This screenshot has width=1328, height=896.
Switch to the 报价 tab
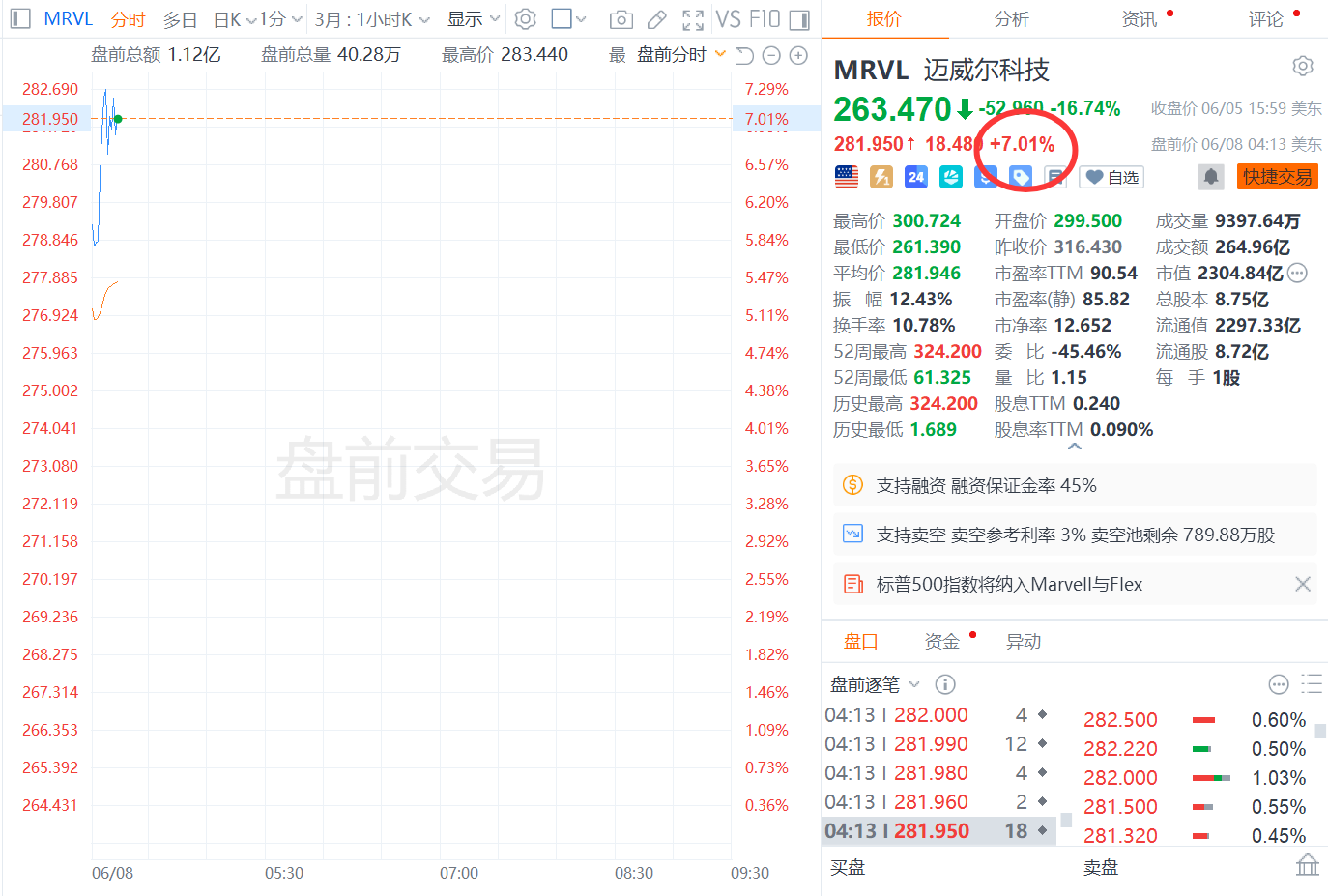point(883,19)
